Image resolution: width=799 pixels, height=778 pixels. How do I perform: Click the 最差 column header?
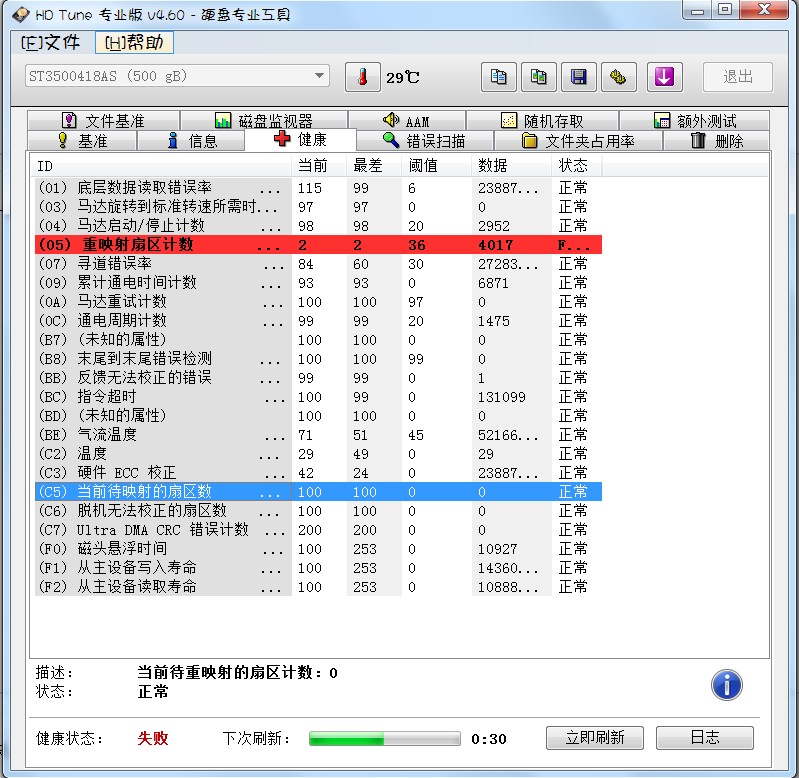(x=375, y=166)
